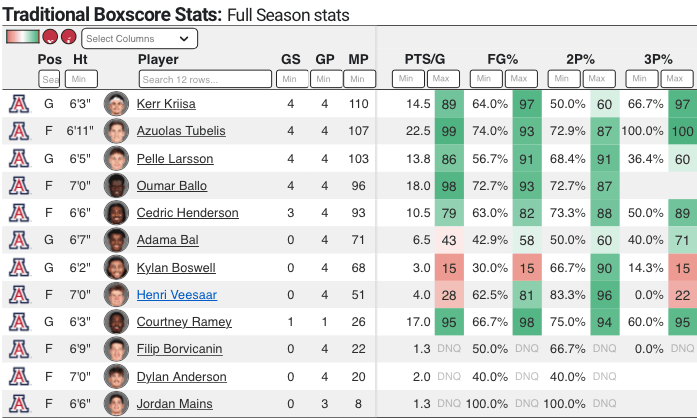
Task: Click the Arizona logo beside Kerr Kriisa
Action: pyautogui.click(x=18, y=104)
